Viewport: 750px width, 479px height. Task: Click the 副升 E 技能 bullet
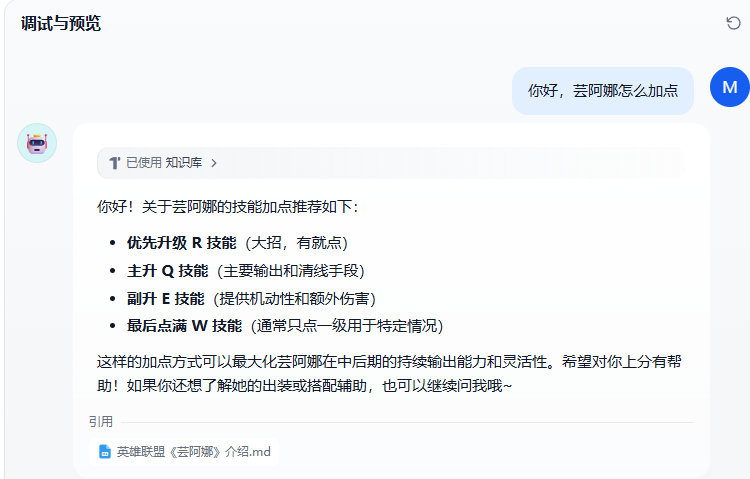pos(165,298)
